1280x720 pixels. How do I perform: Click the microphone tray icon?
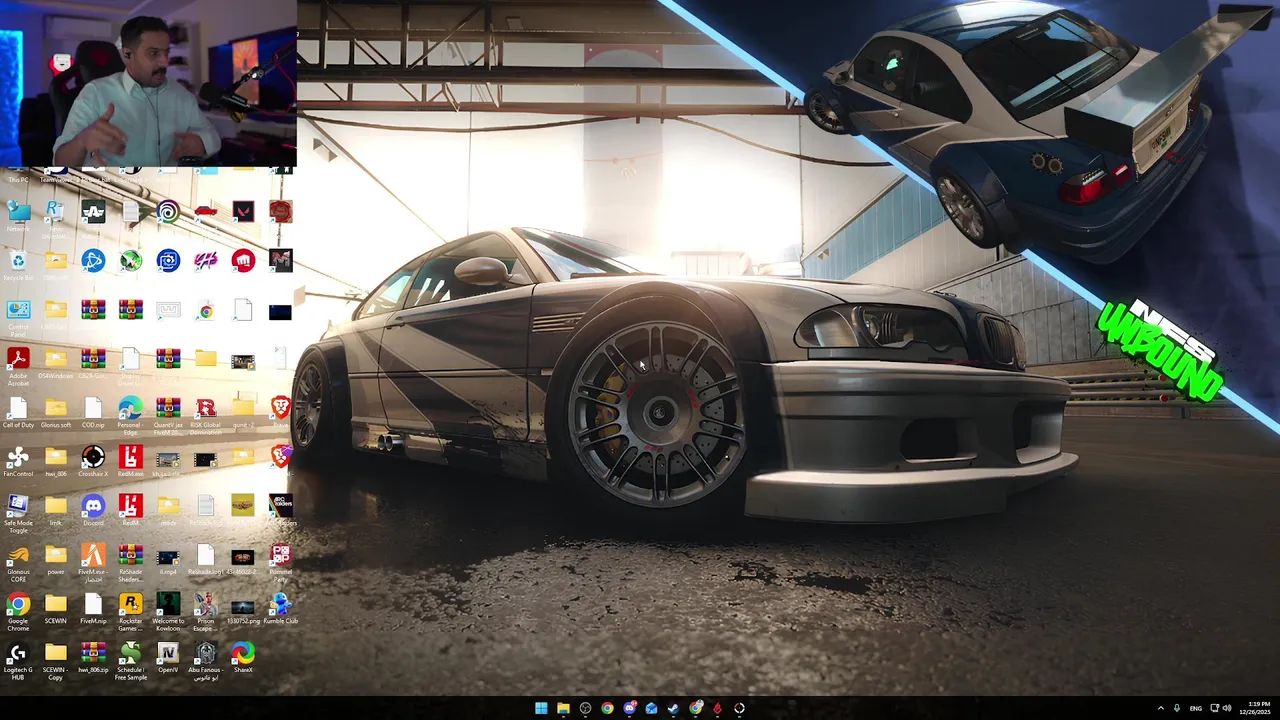tap(1177, 708)
